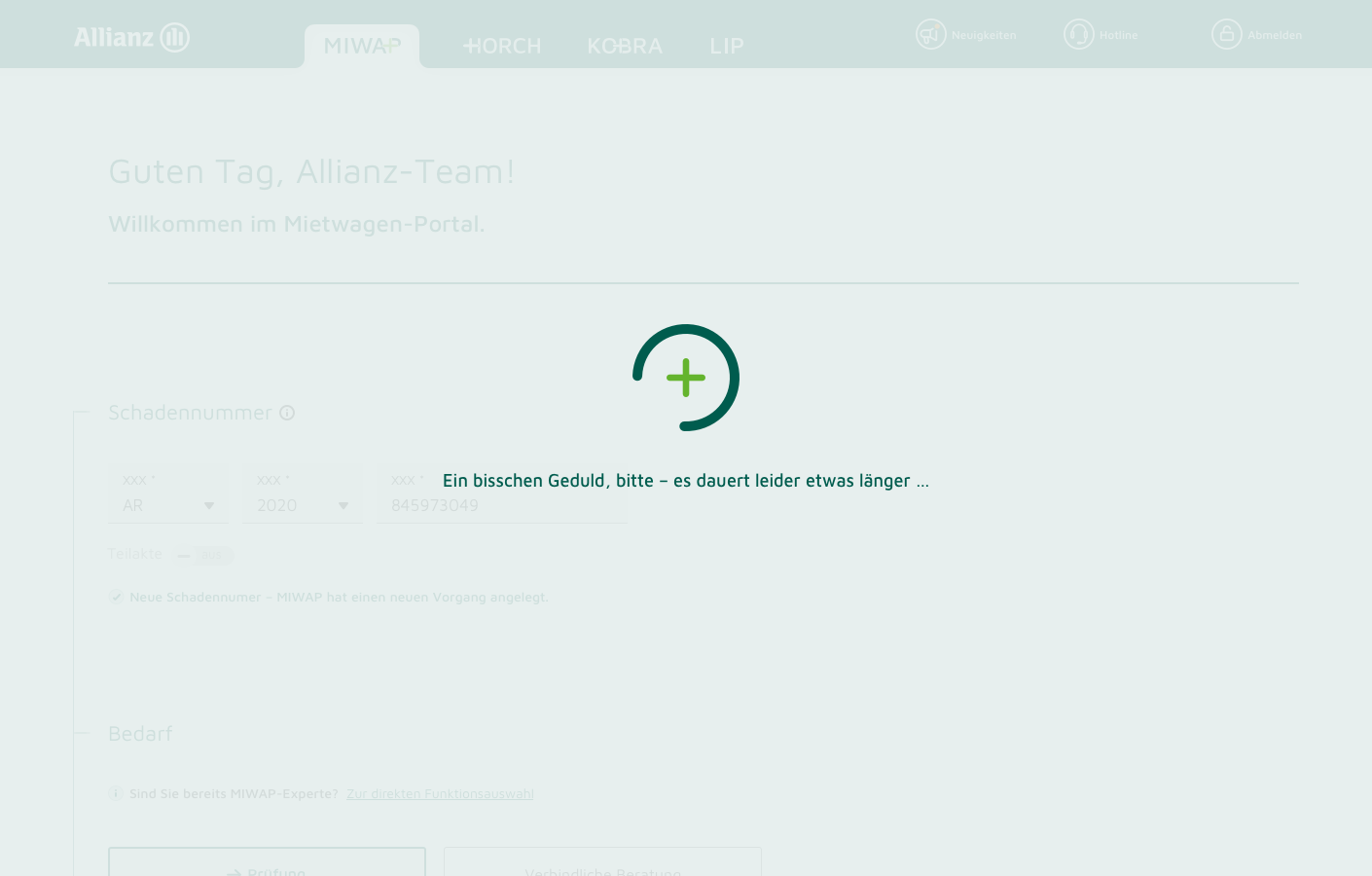The width and height of the screenshot is (1372, 876).
Task: Switch to the MIWAP tab
Action: (x=362, y=46)
